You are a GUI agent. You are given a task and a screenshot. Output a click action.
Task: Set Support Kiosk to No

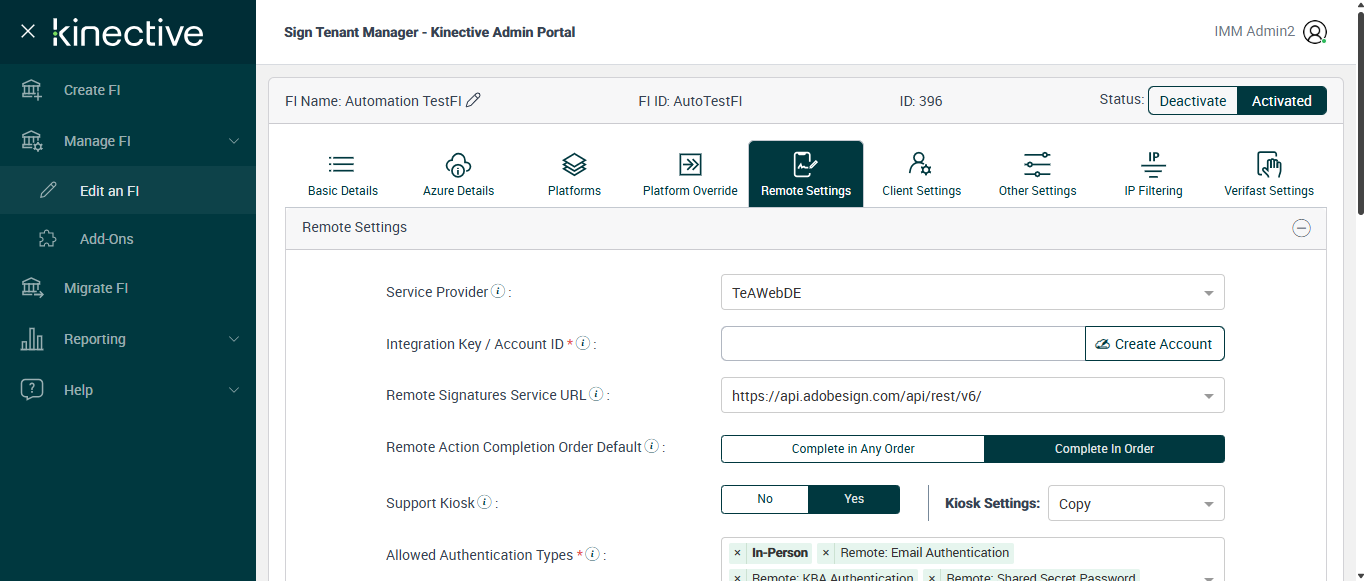click(x=765, y=499)
